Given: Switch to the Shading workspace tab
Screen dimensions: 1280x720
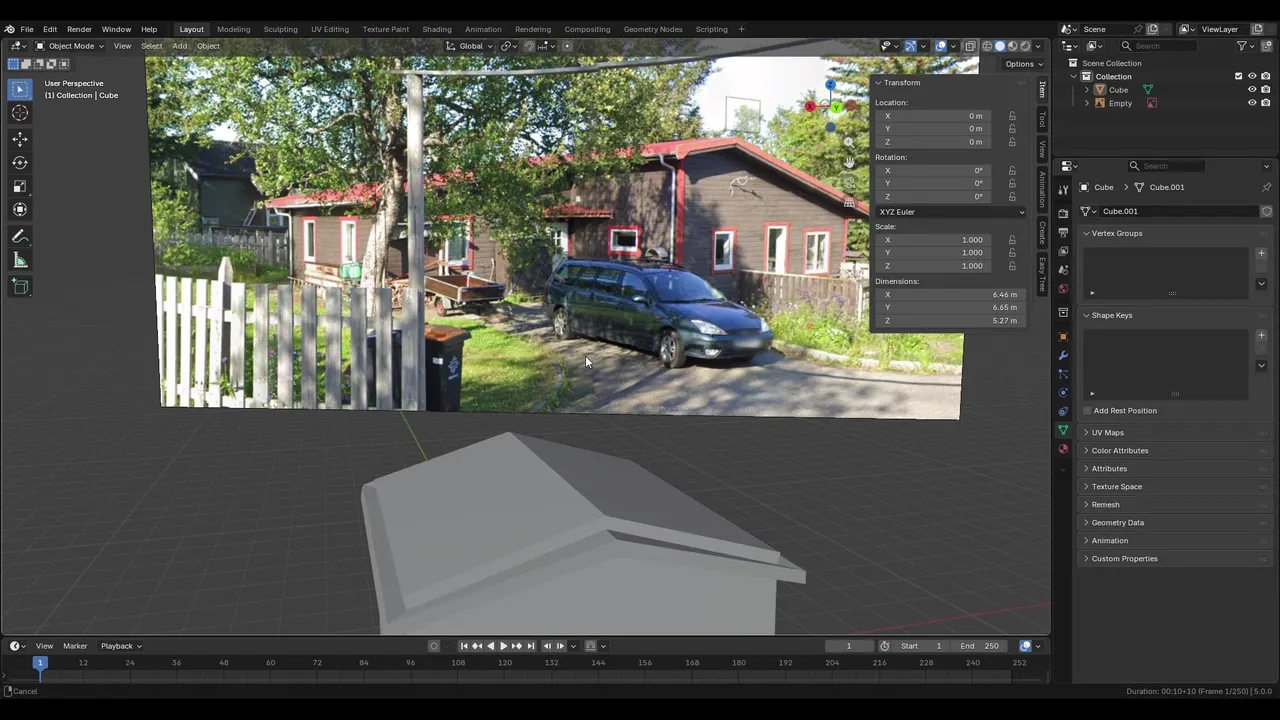Looking at the screenshot, I should (436, 29).
